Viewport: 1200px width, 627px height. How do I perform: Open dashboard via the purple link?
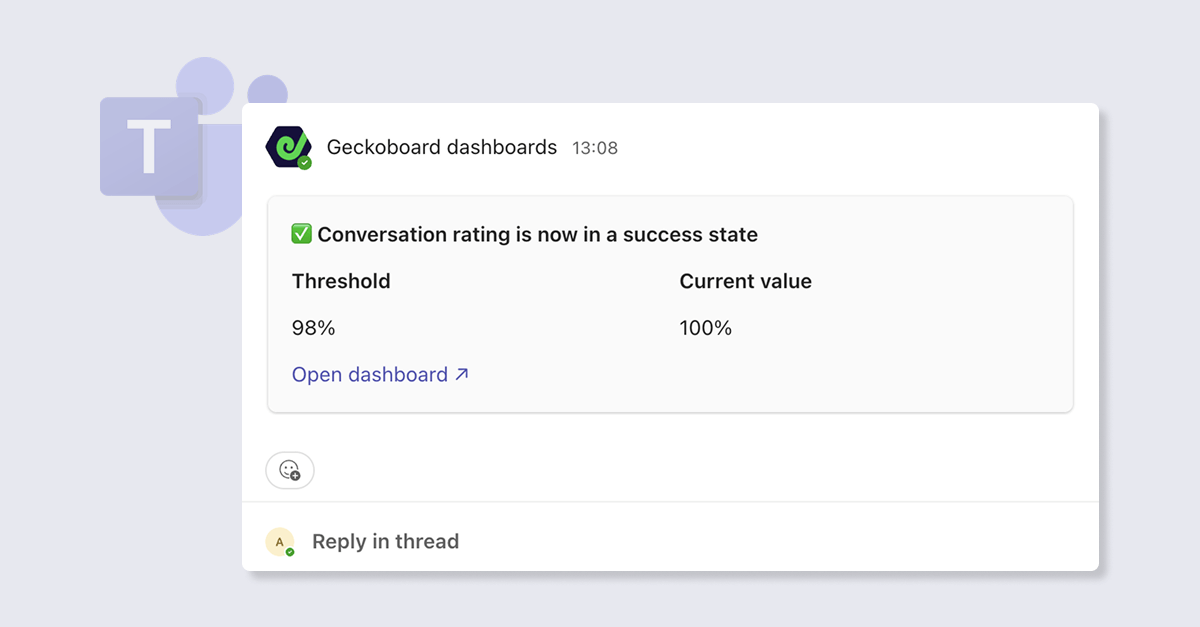pyautogui.click(x=368, y=374)
